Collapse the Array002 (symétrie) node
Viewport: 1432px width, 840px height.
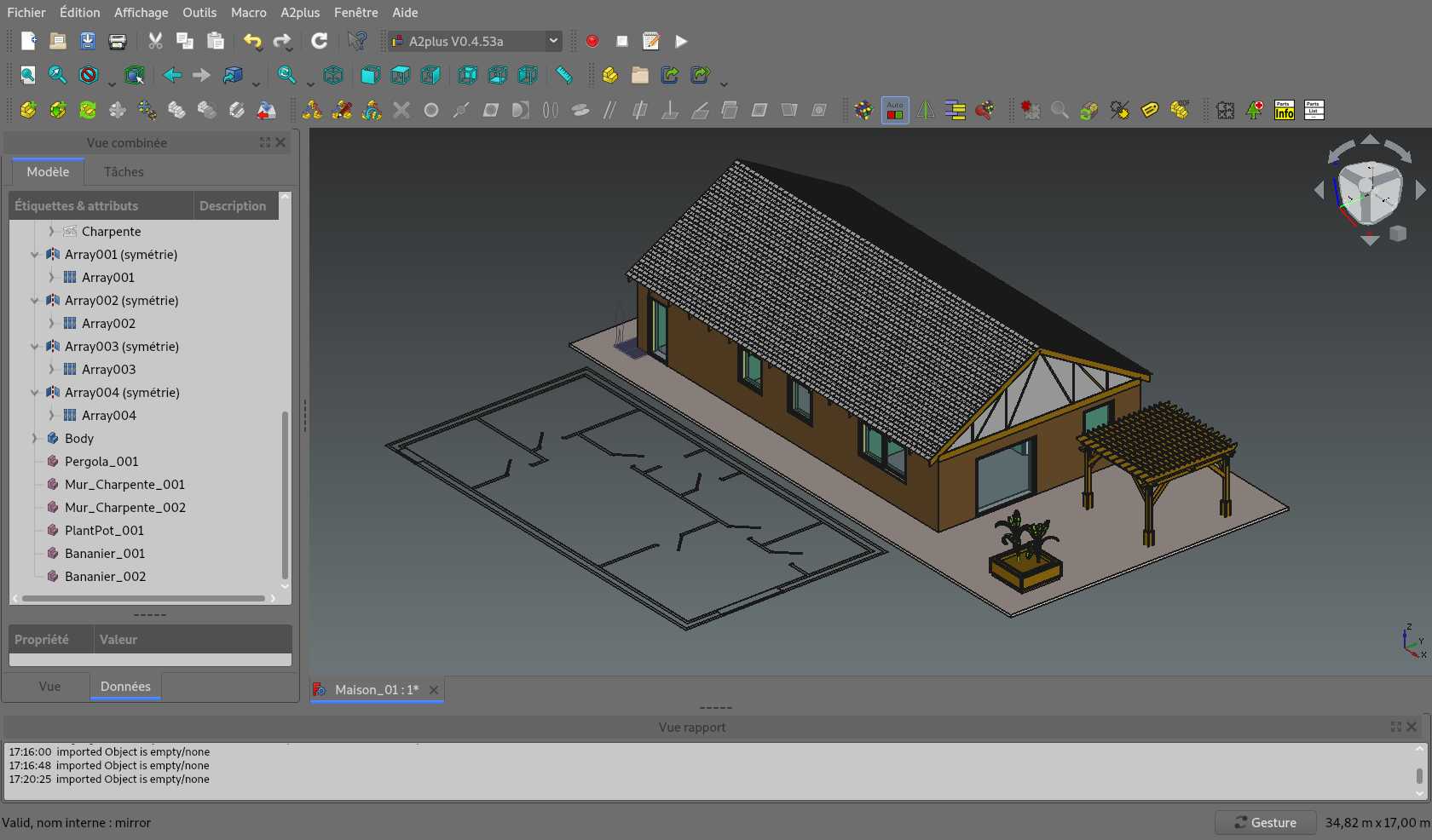point(35,300)
